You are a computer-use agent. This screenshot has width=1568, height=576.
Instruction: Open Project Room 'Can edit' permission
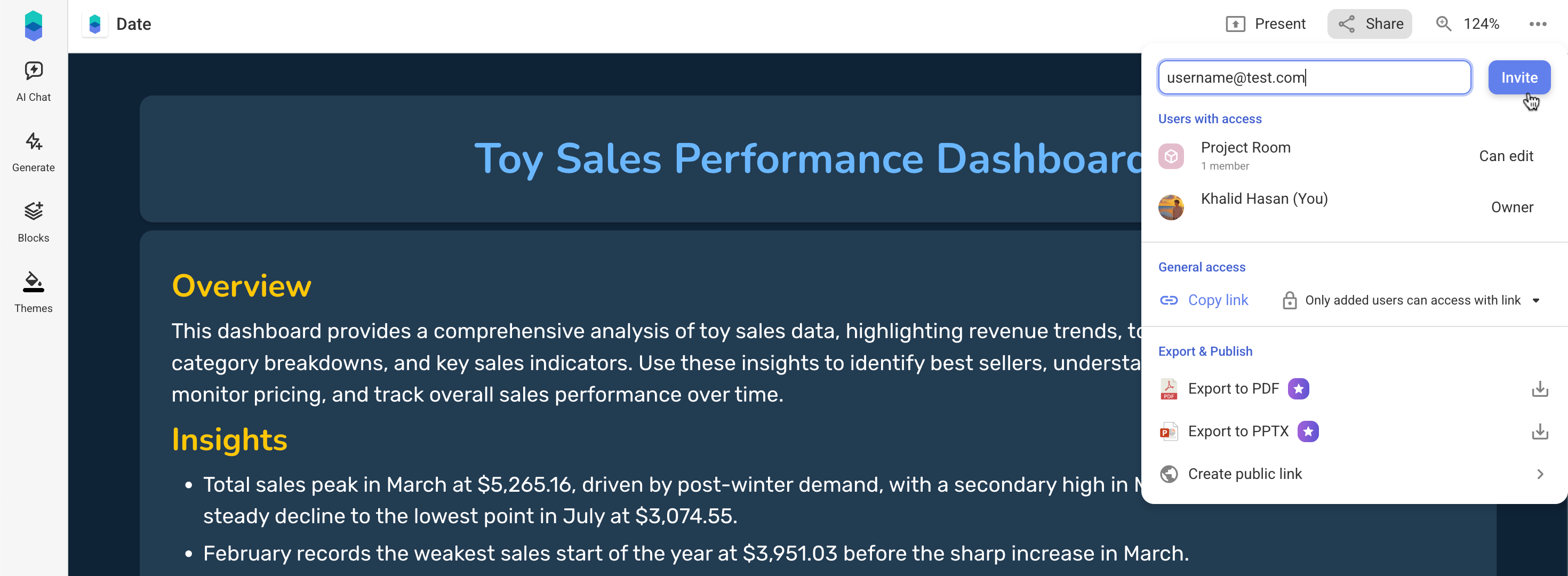(x=1506, y=156)
